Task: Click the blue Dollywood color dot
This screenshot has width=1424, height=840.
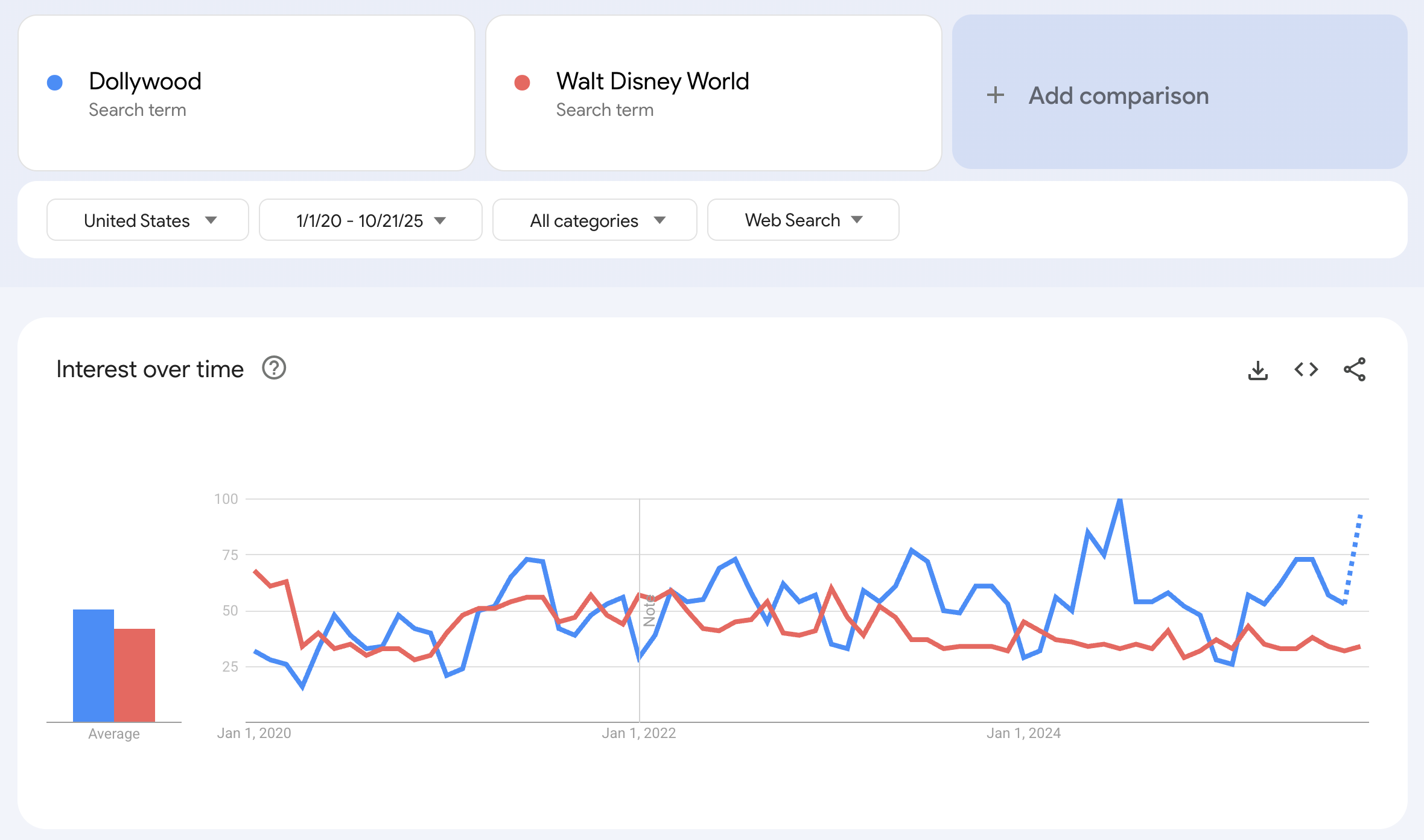Action: pos(55,83)
